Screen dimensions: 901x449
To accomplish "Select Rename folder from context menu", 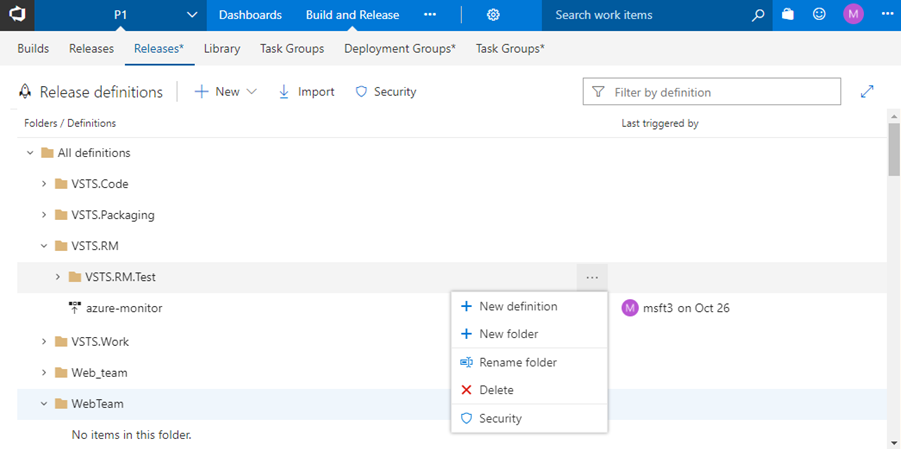I will [x=517, y=362].
